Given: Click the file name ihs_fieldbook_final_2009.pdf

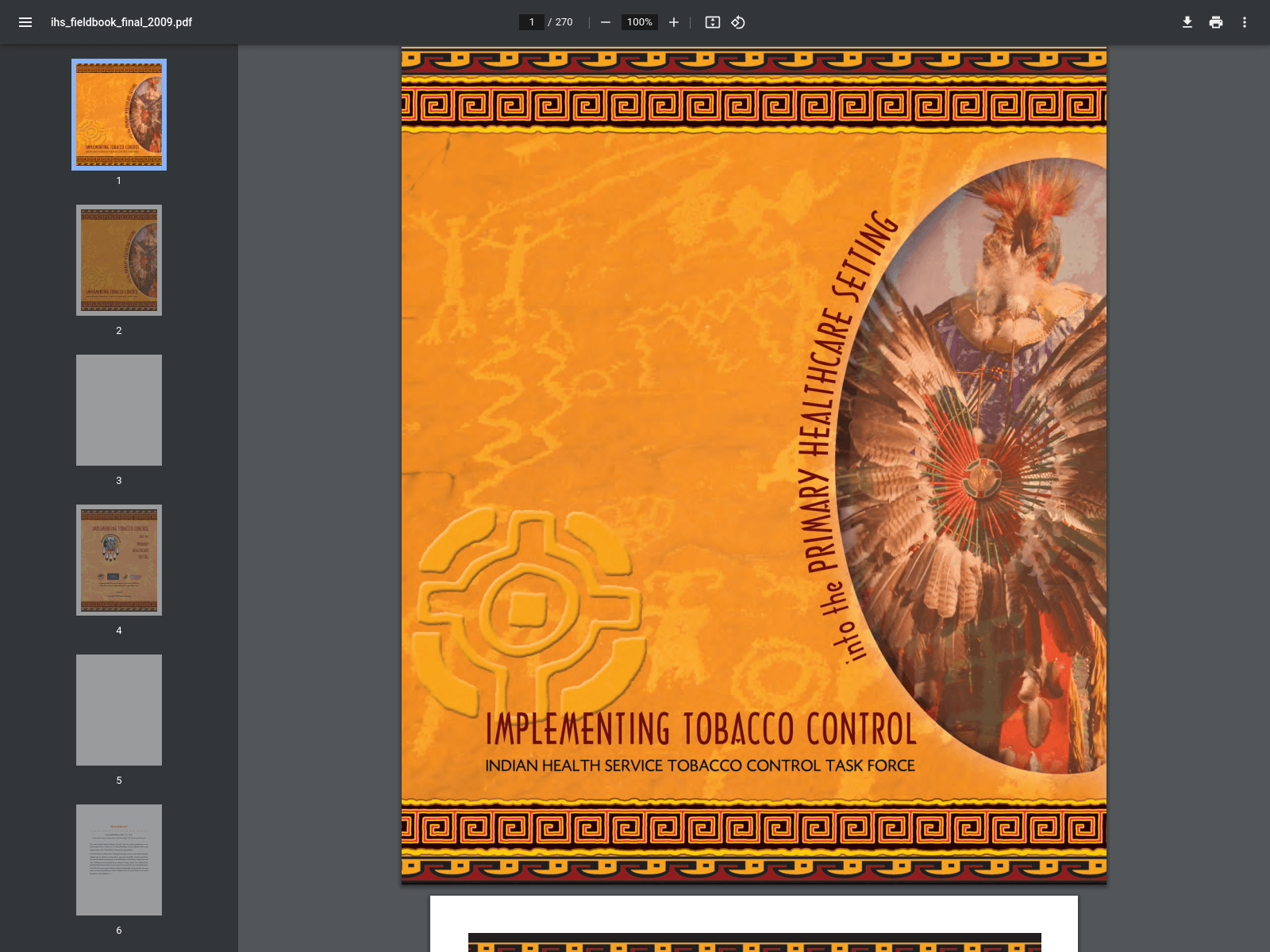Looking at the screenshot, I should tap(121, 22).
